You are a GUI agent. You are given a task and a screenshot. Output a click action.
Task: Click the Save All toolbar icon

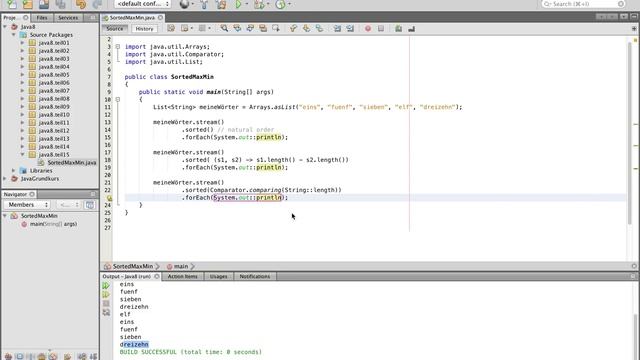[60, 4]
